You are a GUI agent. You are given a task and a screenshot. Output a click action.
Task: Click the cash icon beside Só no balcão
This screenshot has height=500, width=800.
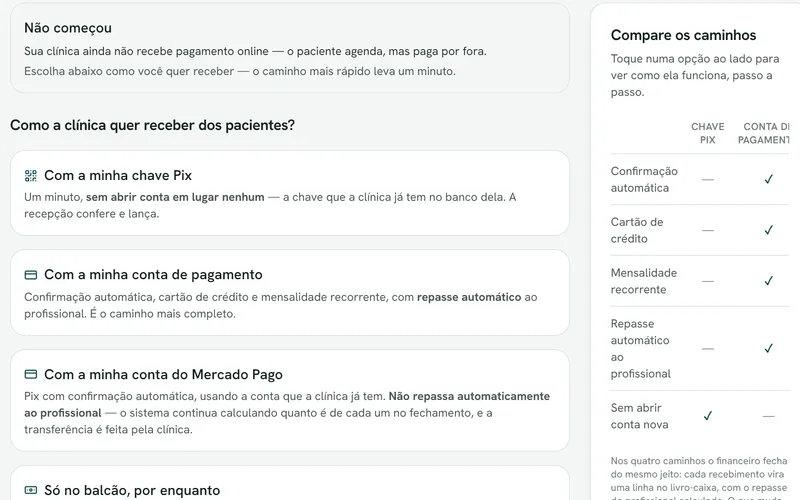pos(31,490)
